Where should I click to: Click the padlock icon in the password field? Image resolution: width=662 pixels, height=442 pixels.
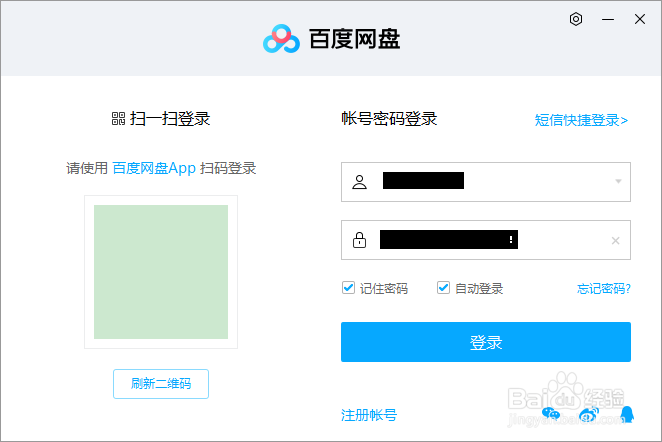click(x=360, y=240)
